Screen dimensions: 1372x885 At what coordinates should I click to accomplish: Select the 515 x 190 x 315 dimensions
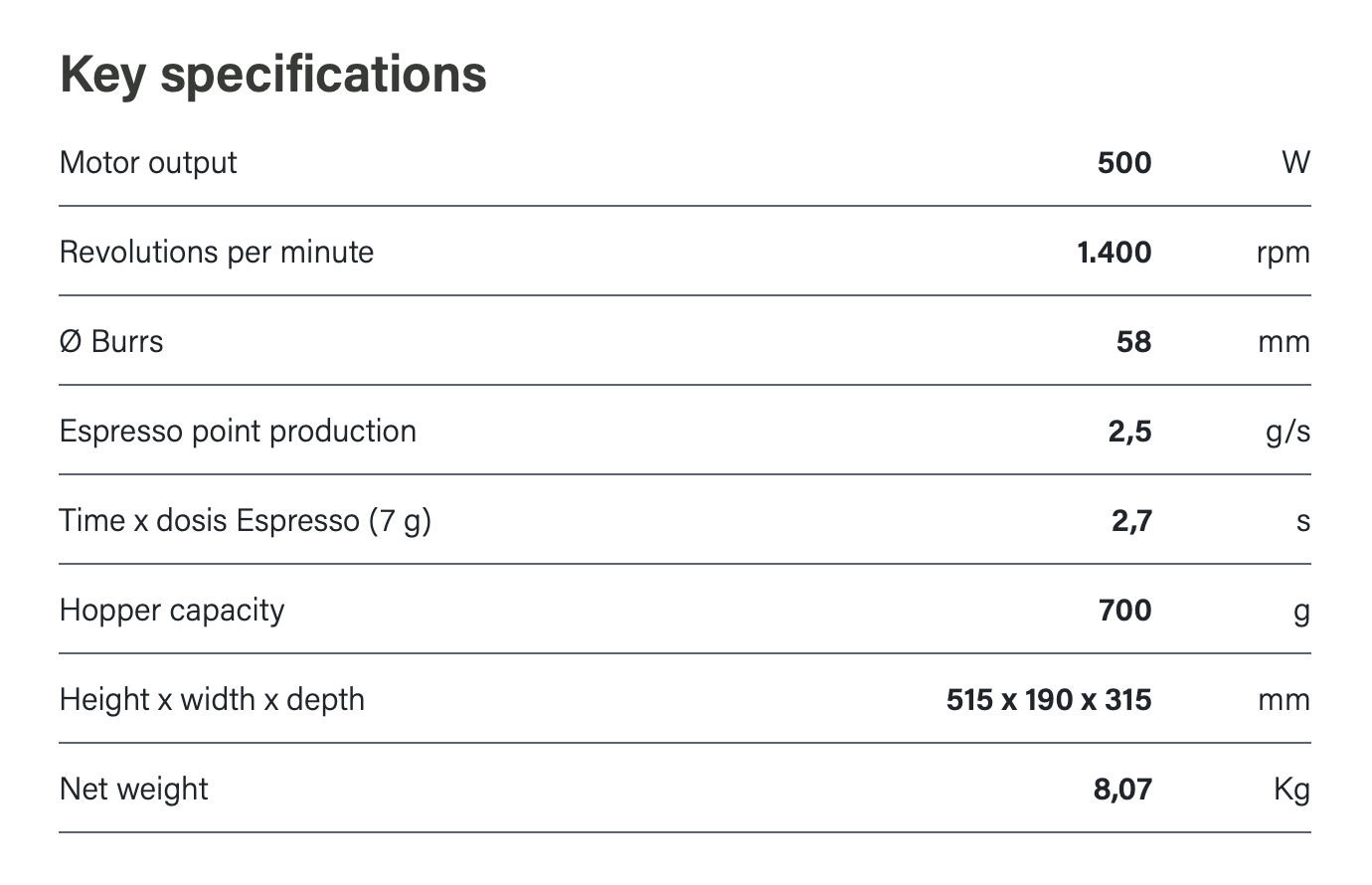point(1049,699)
